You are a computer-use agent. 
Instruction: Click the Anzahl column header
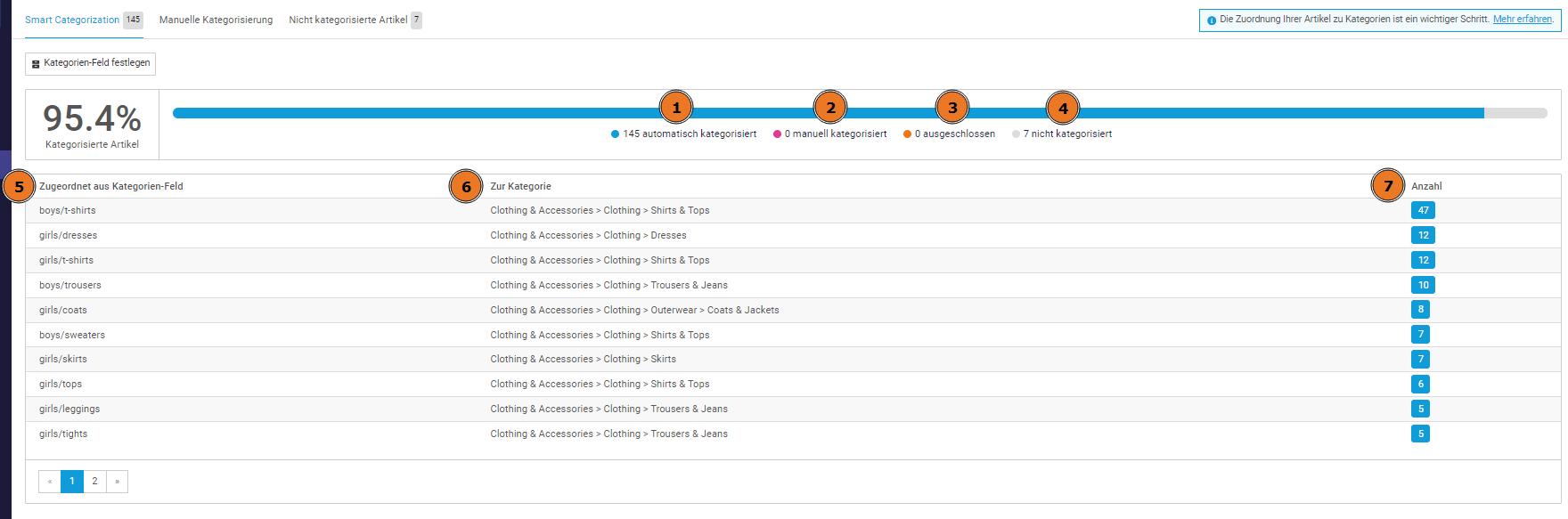[1426, 186]
